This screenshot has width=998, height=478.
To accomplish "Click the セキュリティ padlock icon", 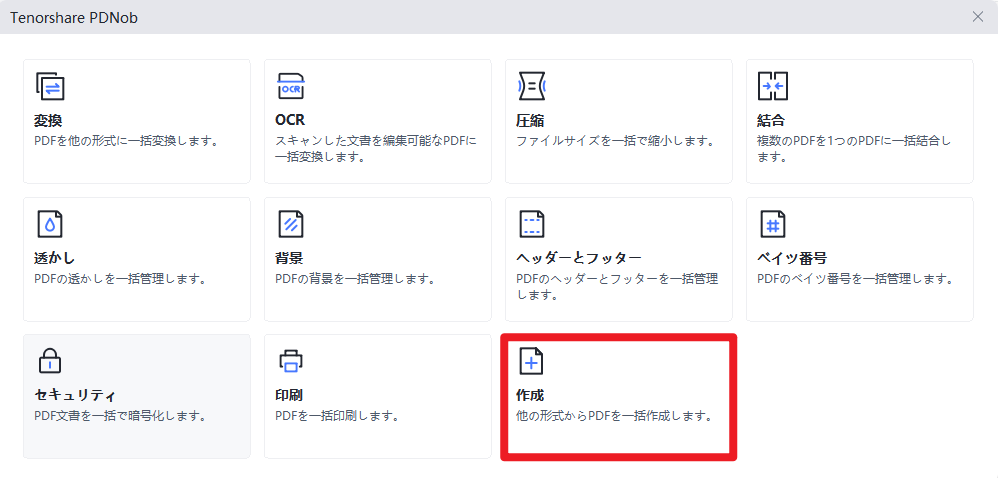I will 50,361.
